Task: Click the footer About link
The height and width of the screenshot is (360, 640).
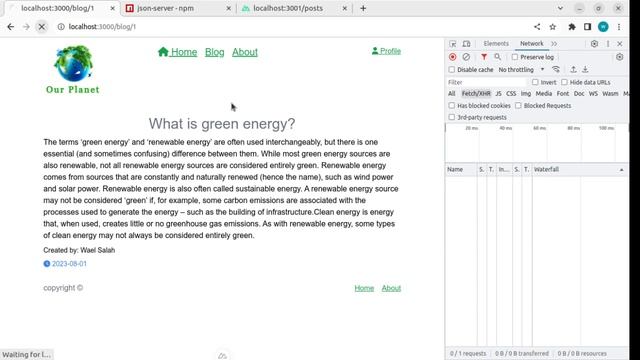Action: tap(391, 288)
